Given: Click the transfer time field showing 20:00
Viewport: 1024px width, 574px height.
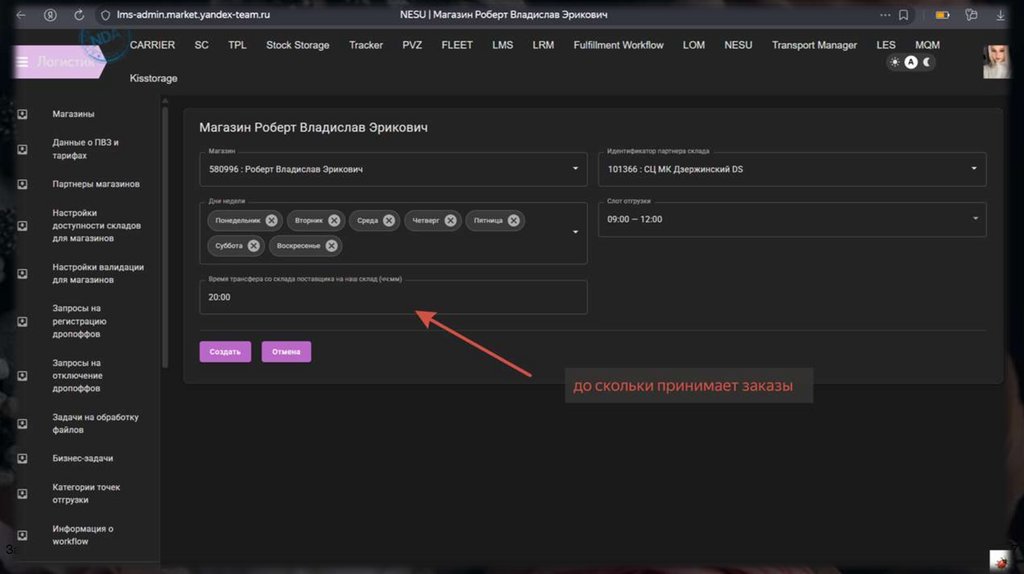Looking at the screenshot, I should pyautogui.click(x=392, y=297).
